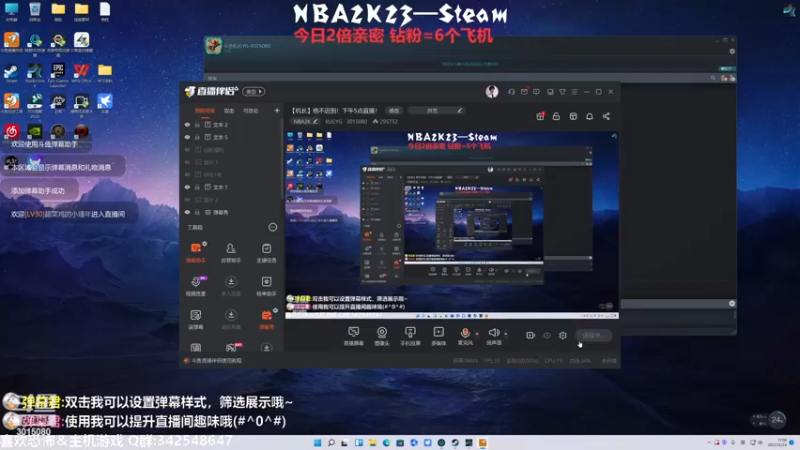
Task: Click the taskbar search icon
Action: click(x=331, y=442)
